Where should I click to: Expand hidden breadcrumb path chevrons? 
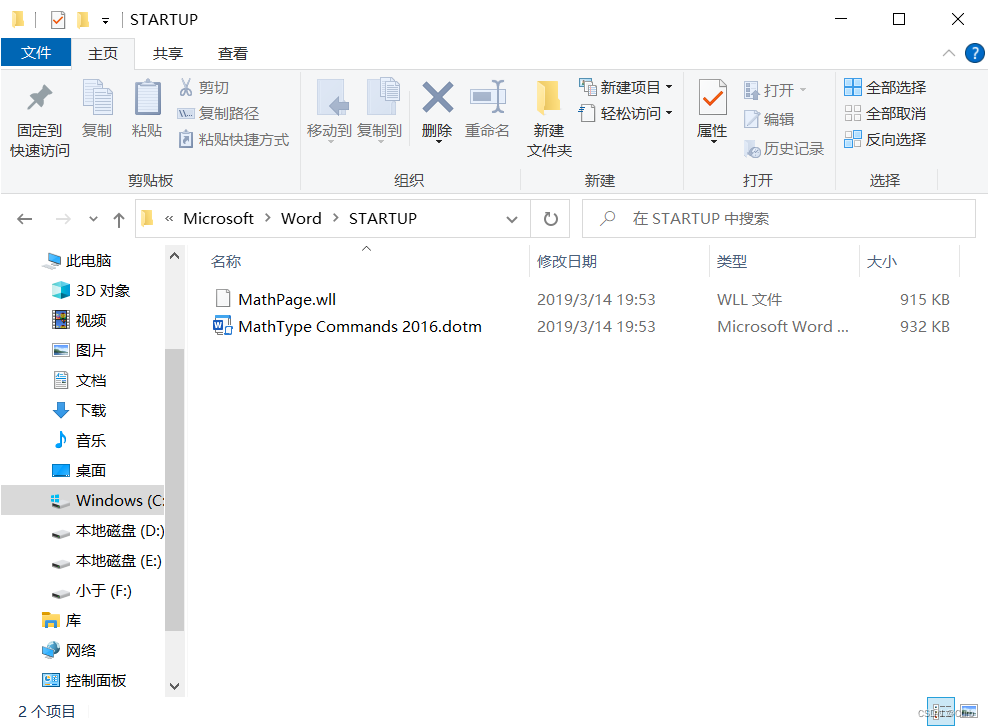[x=169, y=219]
